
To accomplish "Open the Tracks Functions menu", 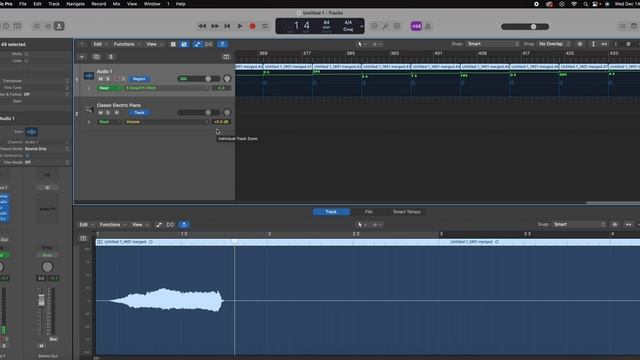I will 127,44.
